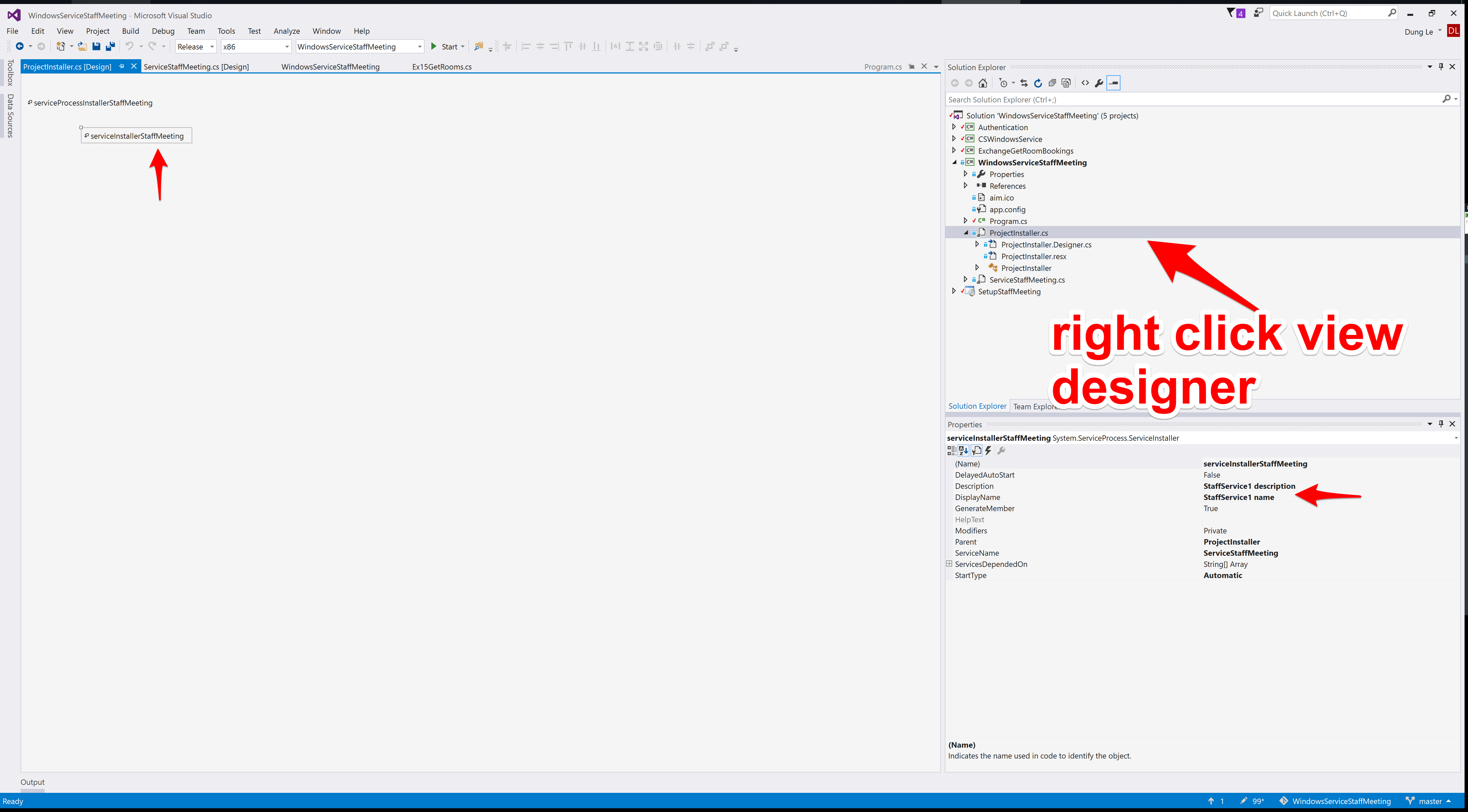Open the Release configuration dropdown
Viewport: 1468px width, 812px height.
[195, 47]
